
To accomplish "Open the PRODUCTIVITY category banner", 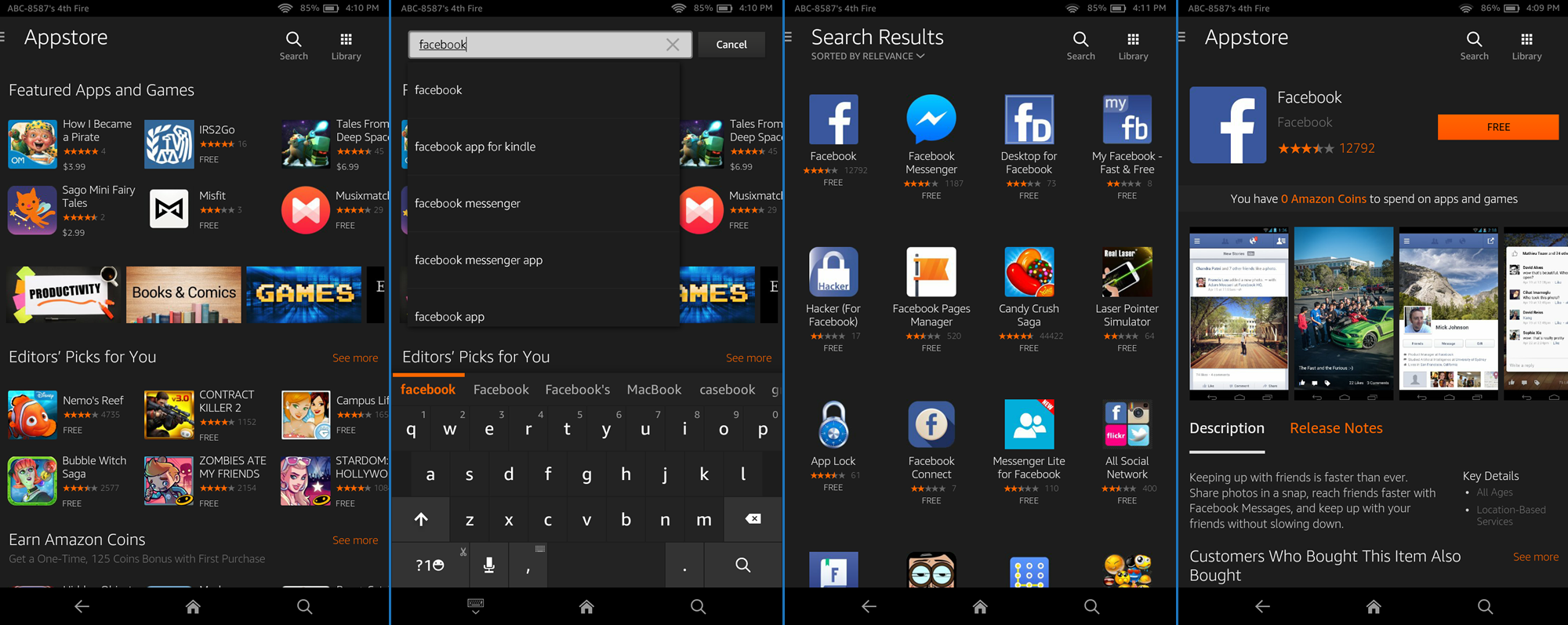I will [x=64, y=295].
